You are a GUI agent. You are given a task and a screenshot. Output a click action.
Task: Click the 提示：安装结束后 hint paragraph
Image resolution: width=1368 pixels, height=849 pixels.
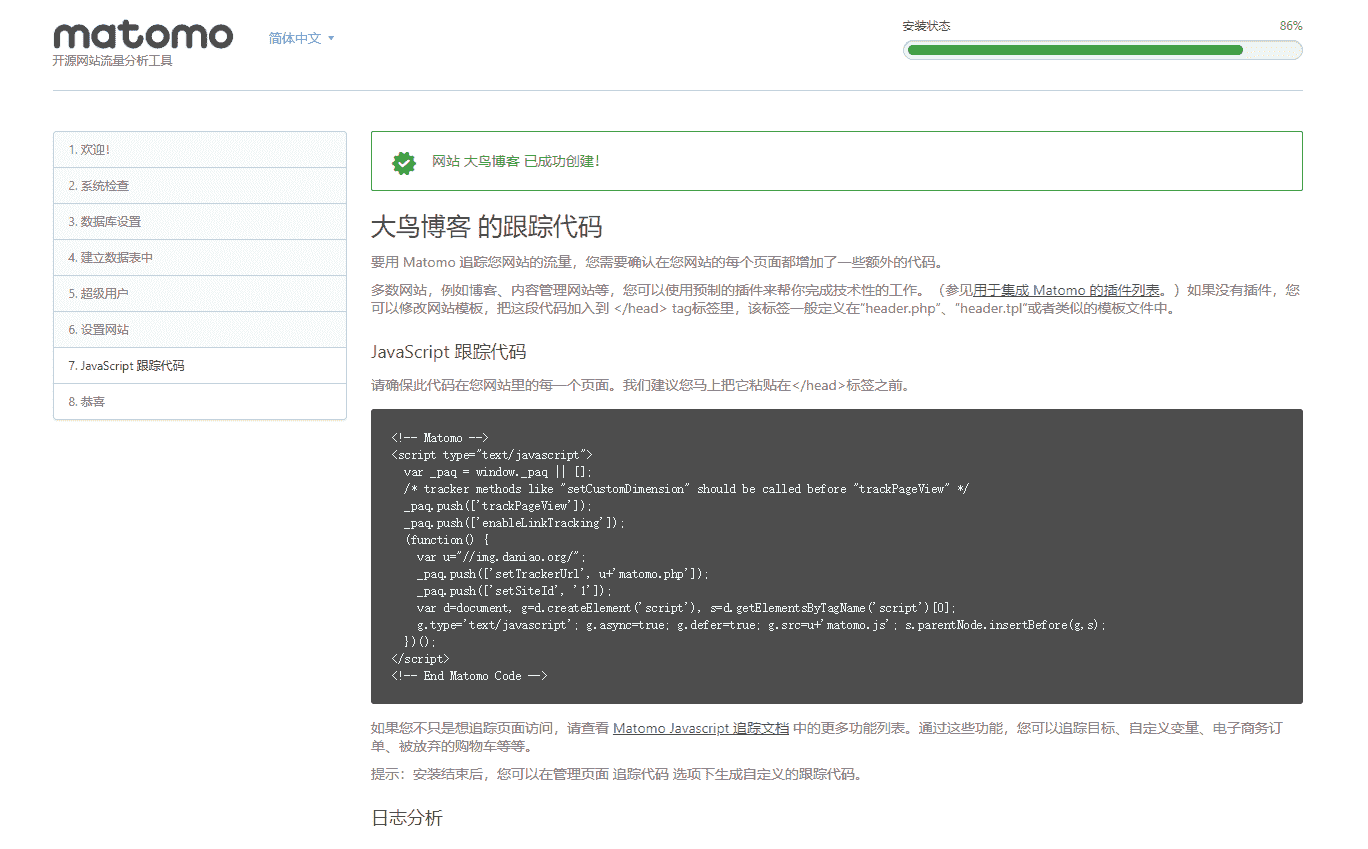(x=617, y=774)
